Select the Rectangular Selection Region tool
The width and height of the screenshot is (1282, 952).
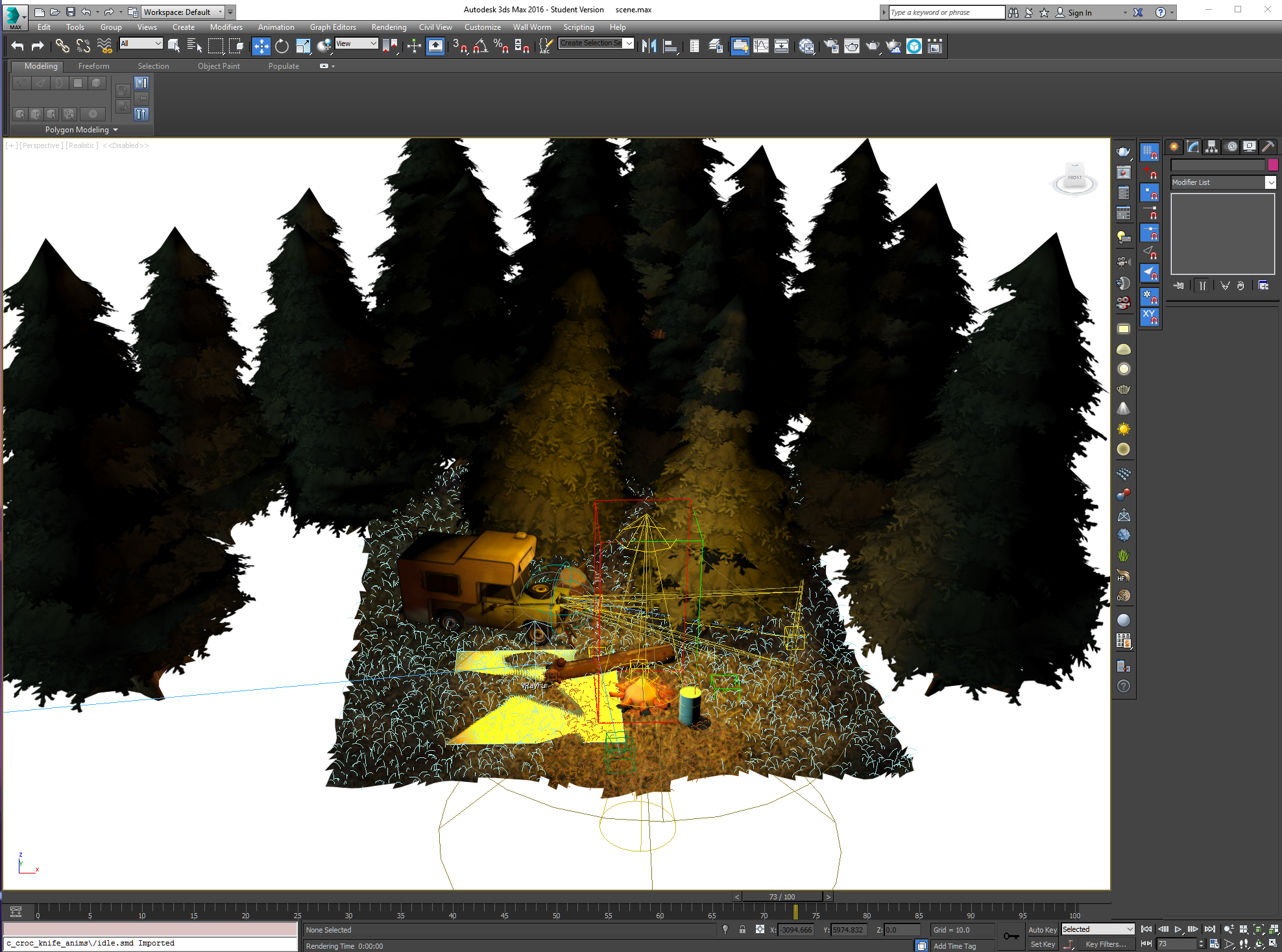click(216, 45)
